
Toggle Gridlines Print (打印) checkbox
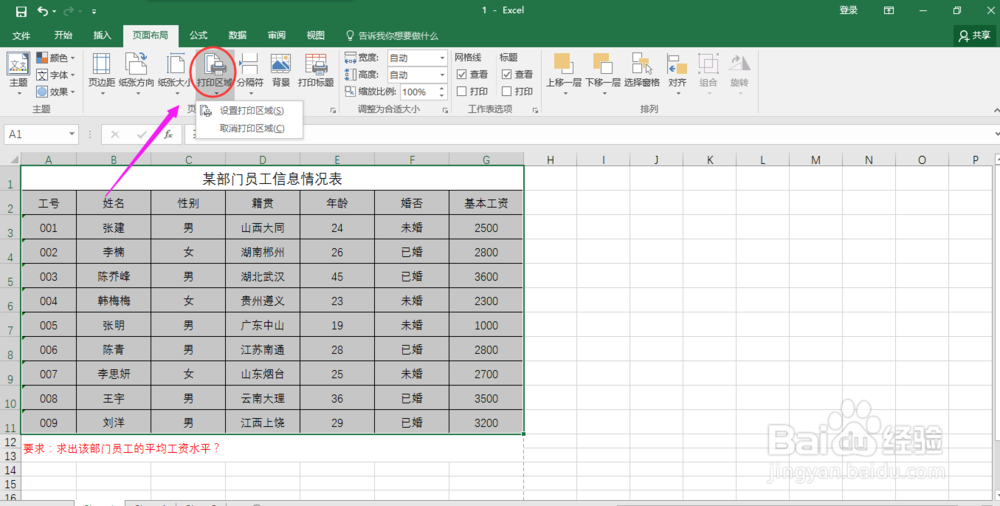pos(462,92)
